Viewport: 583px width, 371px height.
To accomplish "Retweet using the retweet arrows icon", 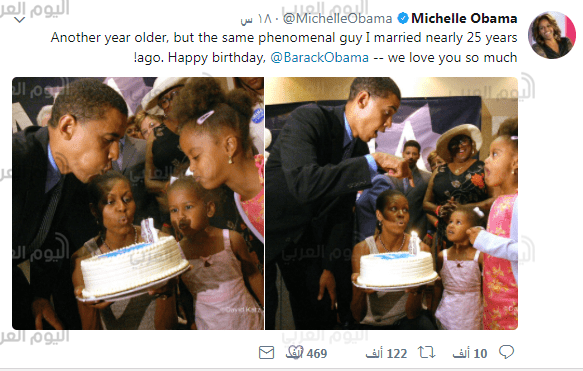I will point(426,352).
